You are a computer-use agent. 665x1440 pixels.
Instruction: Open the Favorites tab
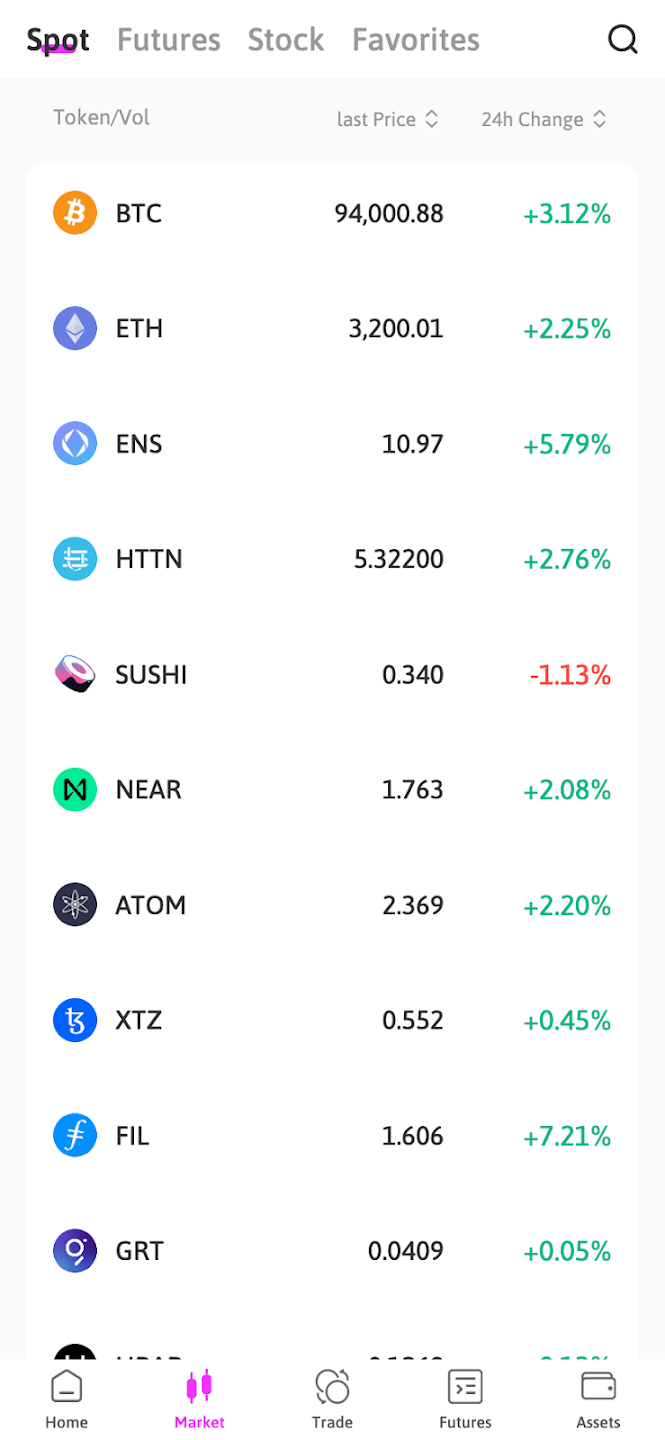click(416, 40)
